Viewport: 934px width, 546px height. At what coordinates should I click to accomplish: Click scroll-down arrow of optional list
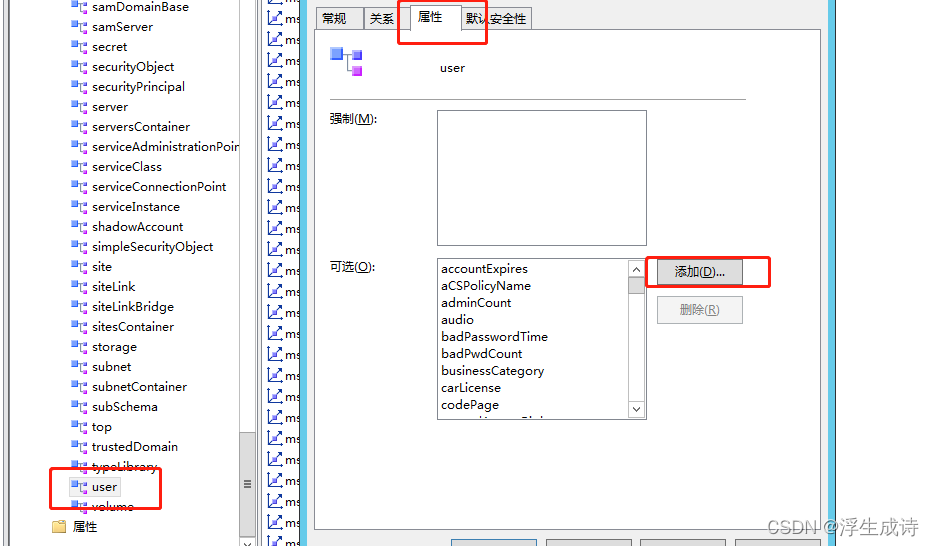point(636,409)
